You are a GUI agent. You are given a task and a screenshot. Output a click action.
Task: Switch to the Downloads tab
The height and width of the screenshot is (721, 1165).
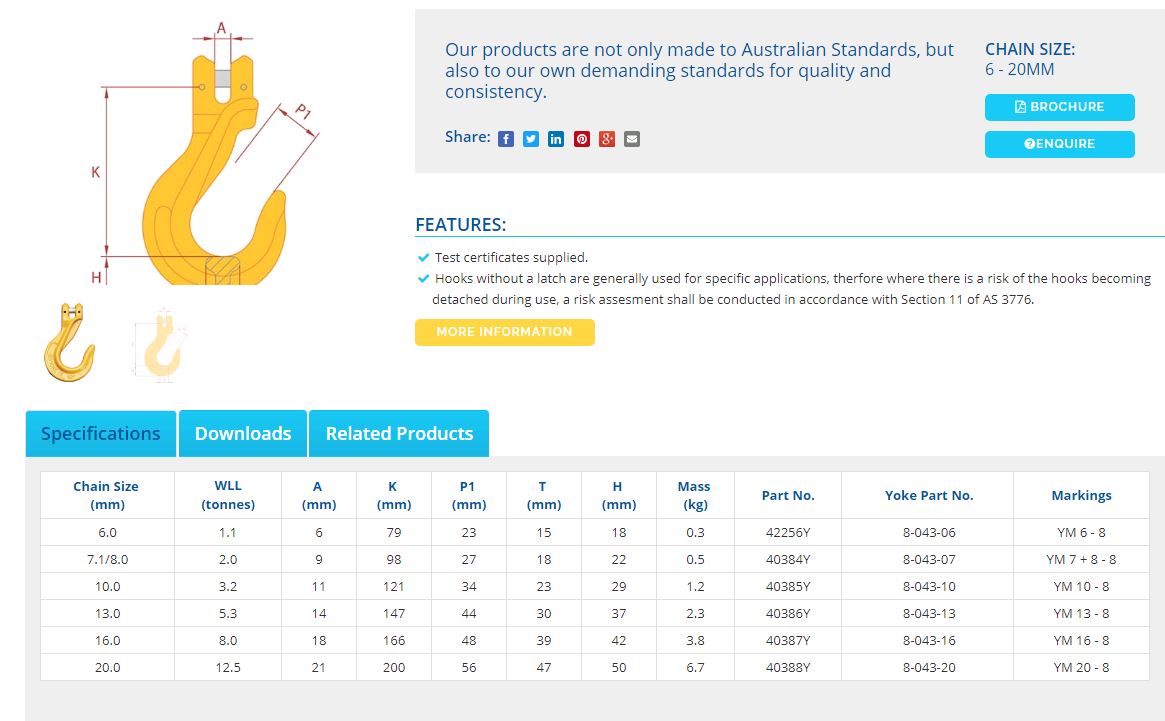(x=243, y=434)
